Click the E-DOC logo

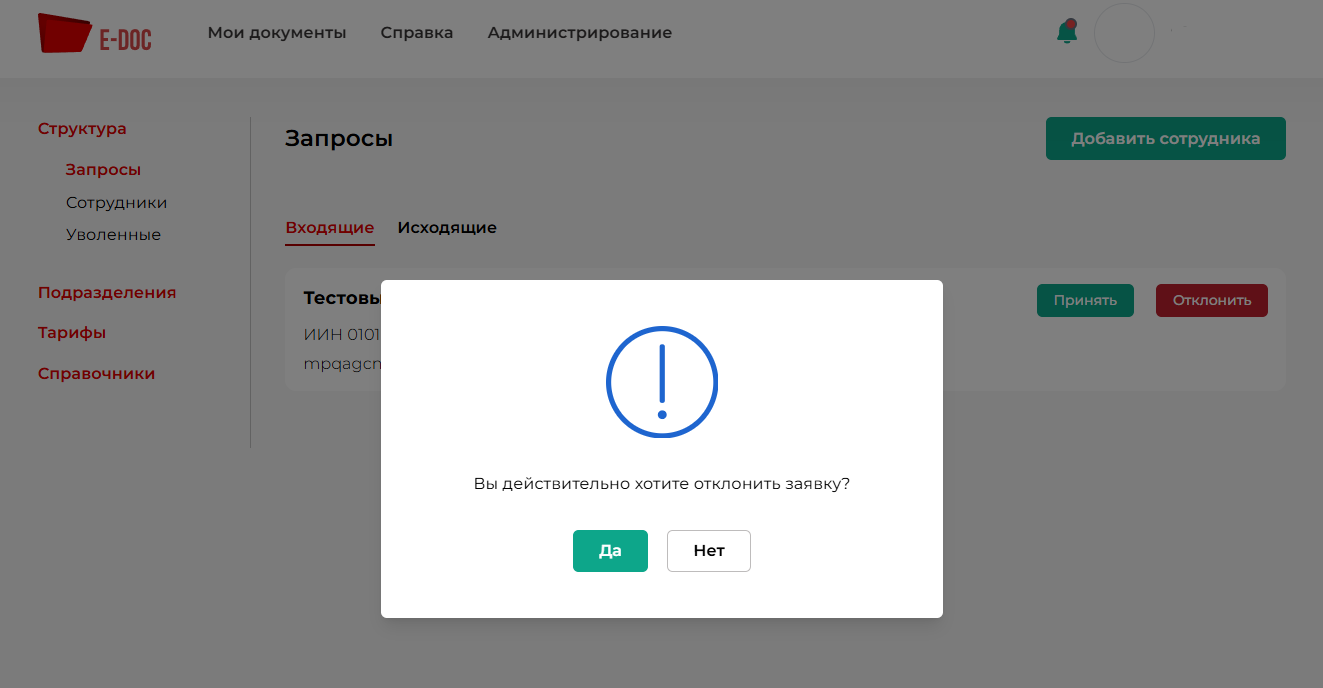(x=95, y=34)
